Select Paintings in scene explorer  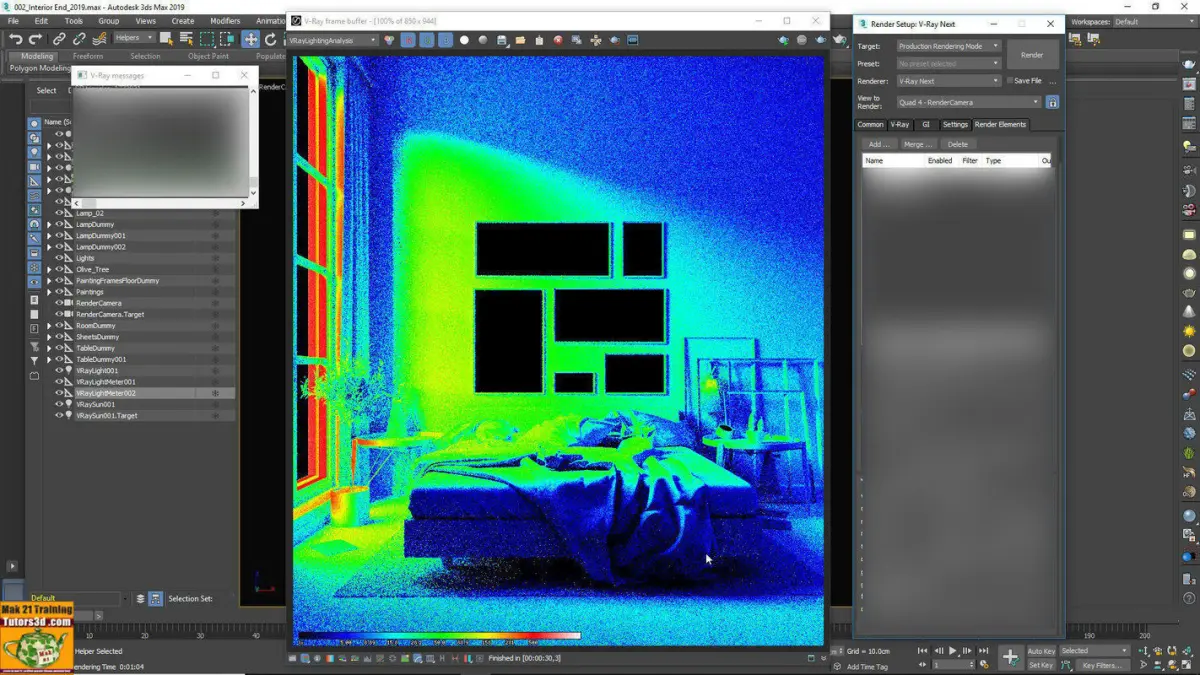(90, 292)
